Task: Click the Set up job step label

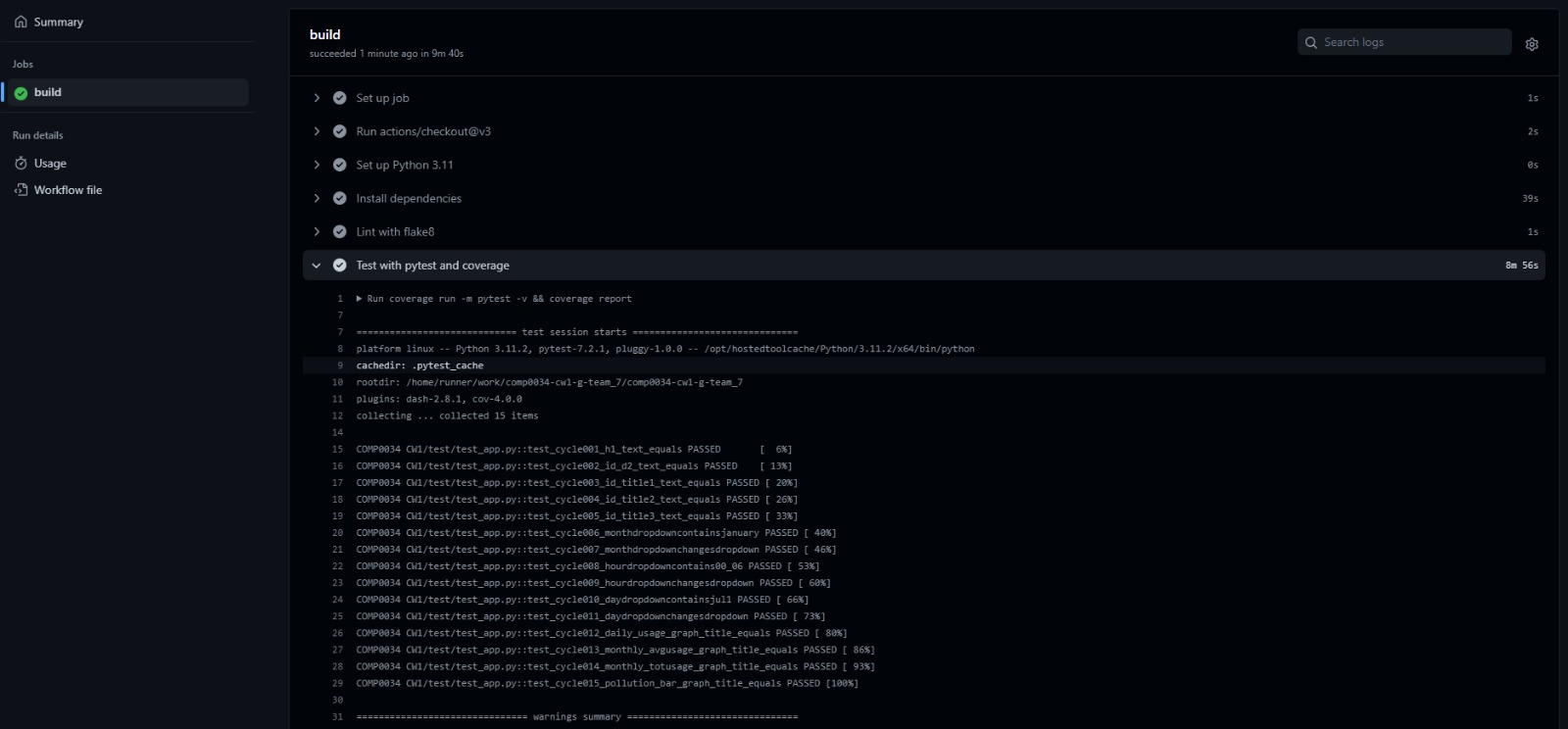Action: [x=383, y=98]
